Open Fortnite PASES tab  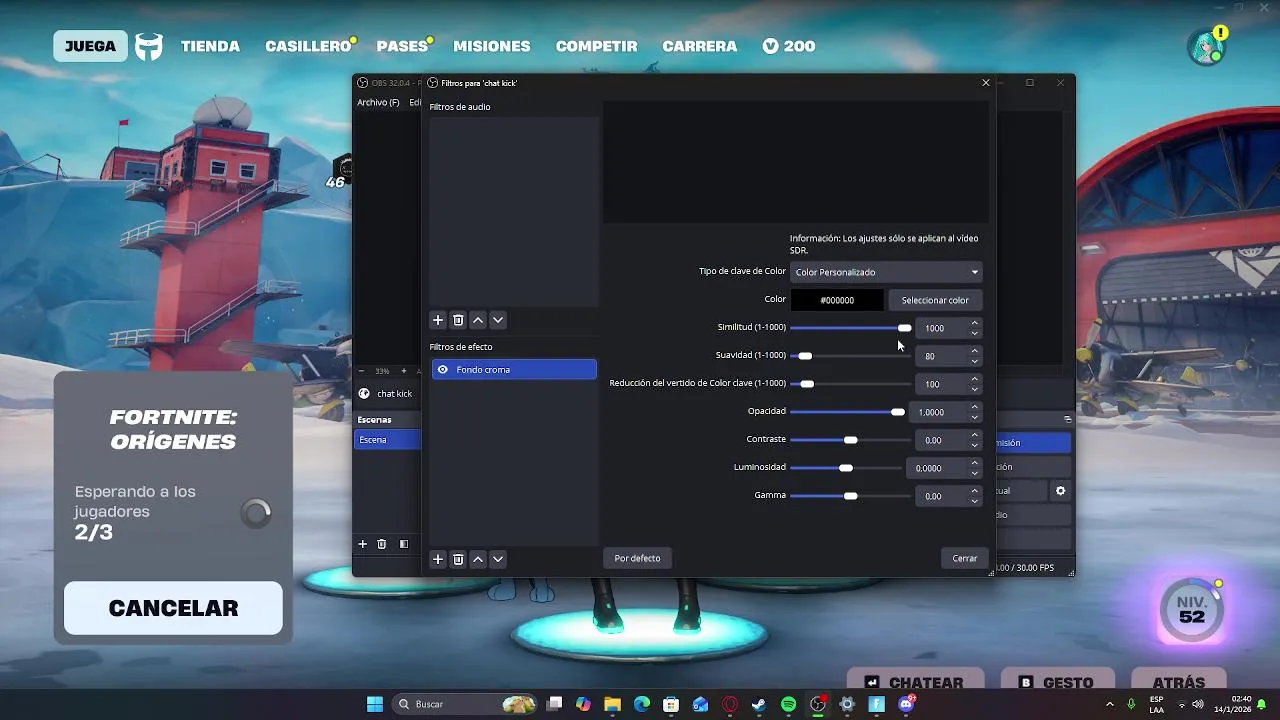tap(403, 46)
